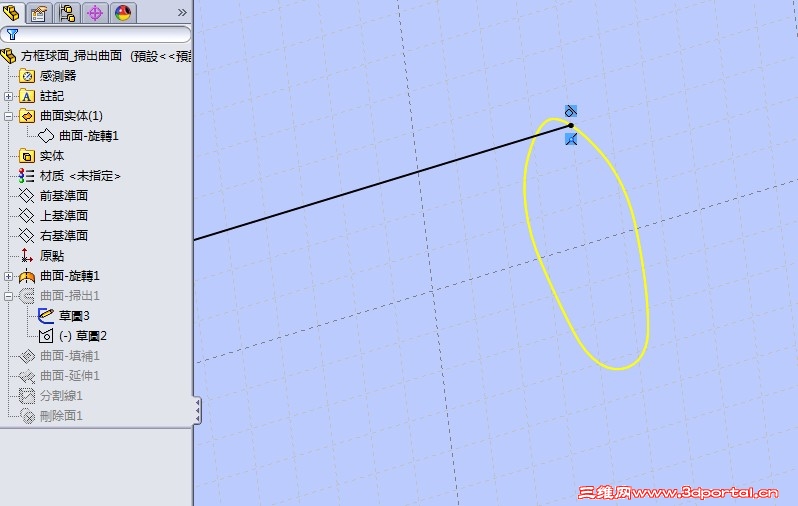Select the black sketch line in the viewport
Screen dimensions: 798x506
click(382, 182)
